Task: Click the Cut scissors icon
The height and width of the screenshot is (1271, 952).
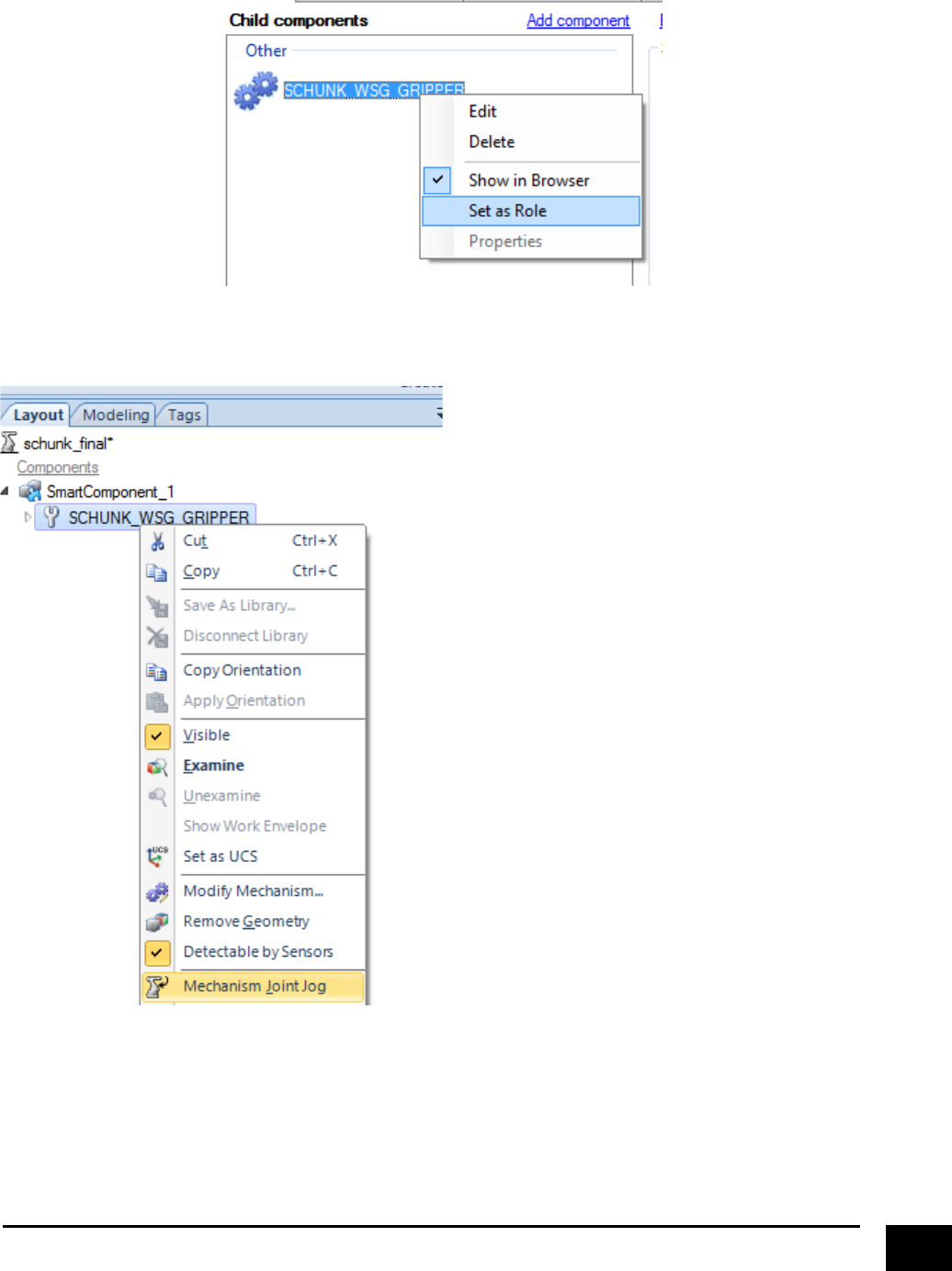Action: pyautogui.click(x=158, y=541)
